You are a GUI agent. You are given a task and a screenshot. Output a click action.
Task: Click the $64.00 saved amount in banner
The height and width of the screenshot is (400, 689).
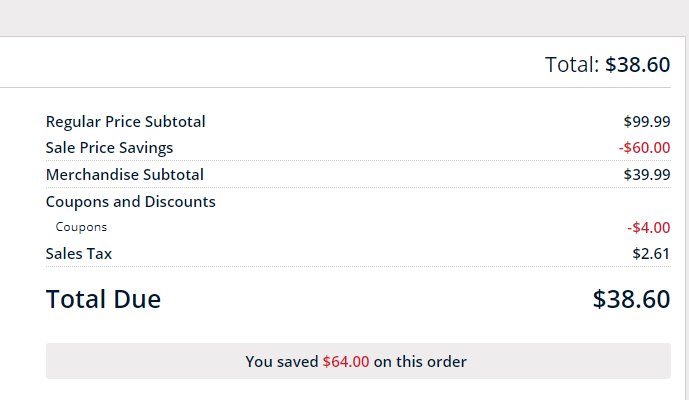346,362
